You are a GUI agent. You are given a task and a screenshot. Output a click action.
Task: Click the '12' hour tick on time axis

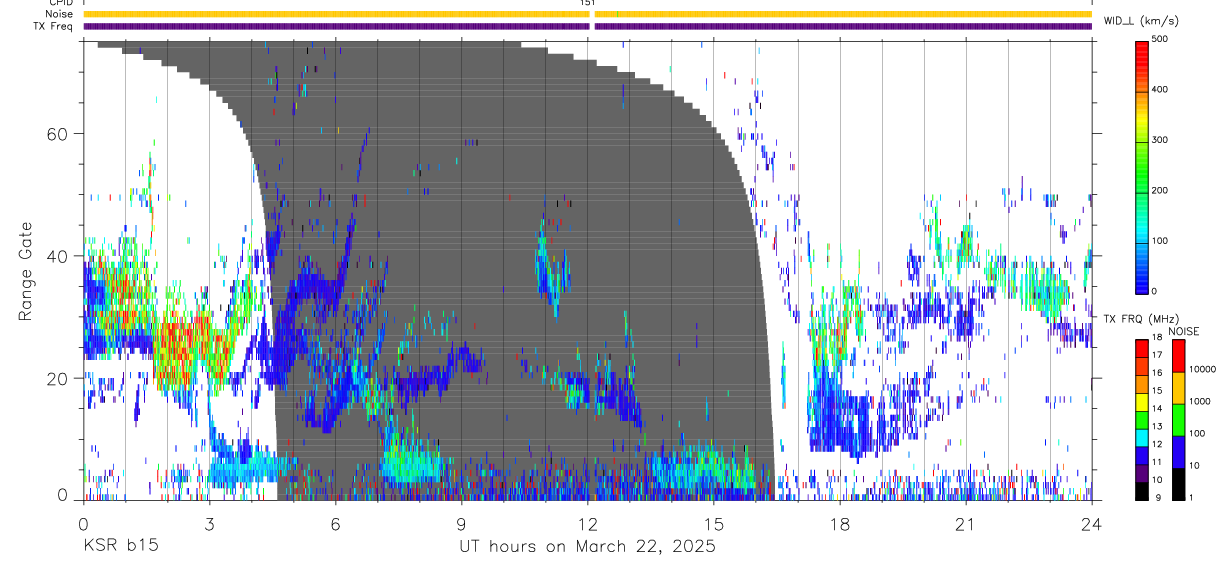[x=588, y=523]
